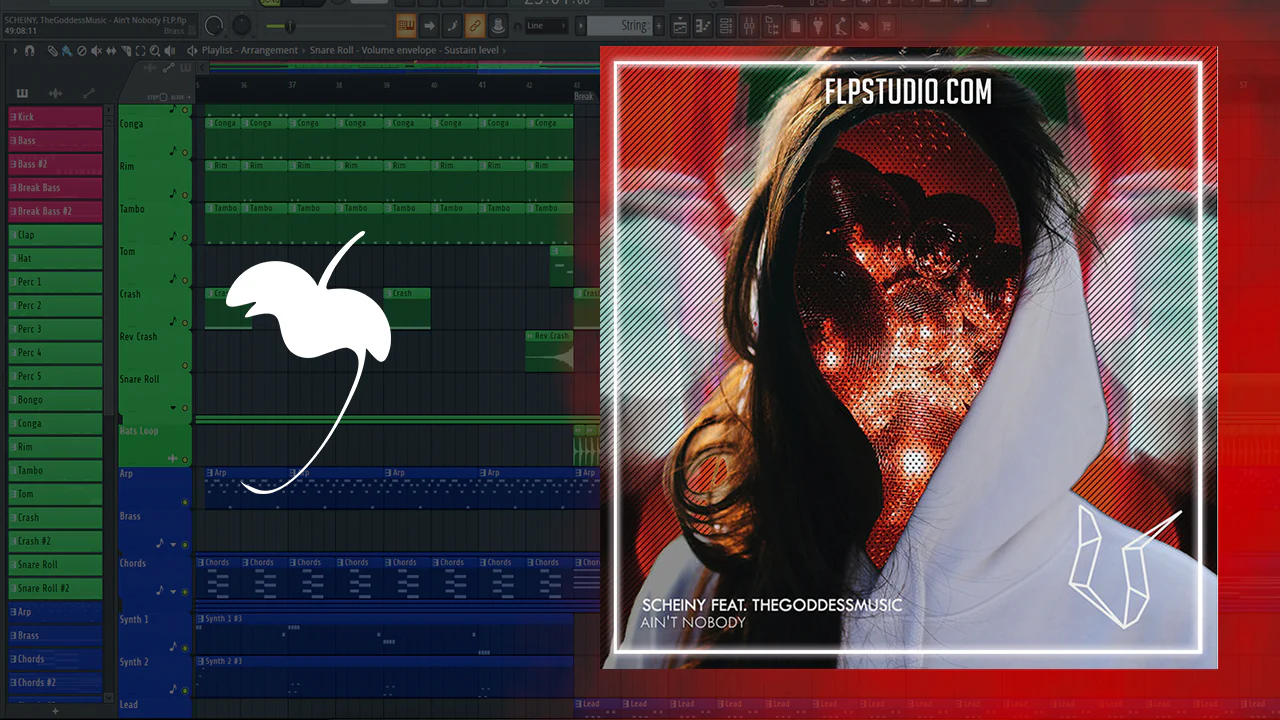The height and width of the screenshot is (720, 1280).
Task: Toggle typing keyboard to piano icon
Action: (406, 26)
